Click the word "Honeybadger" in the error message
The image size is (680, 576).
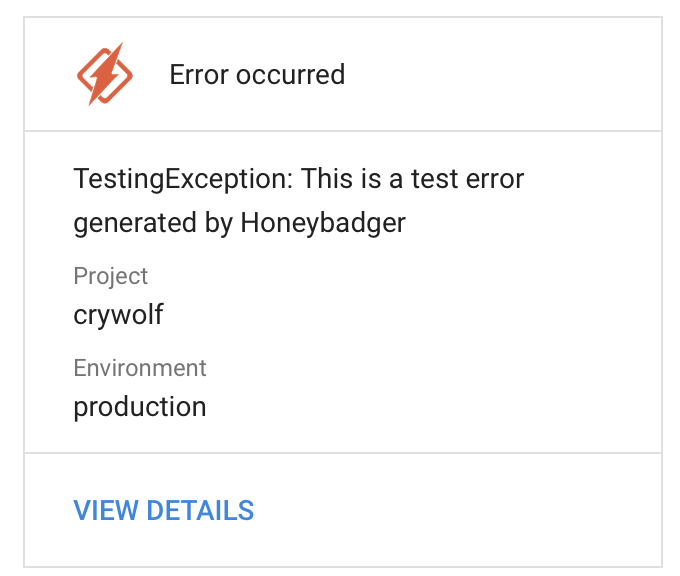[x=323, y=222]
